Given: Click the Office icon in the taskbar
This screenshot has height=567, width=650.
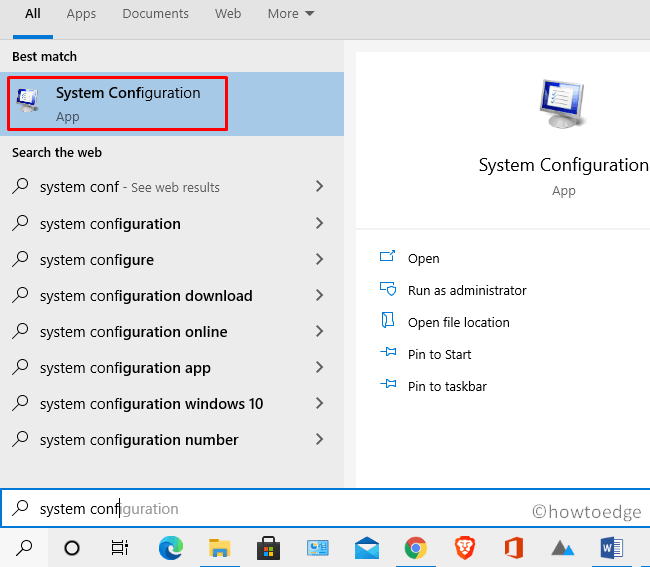Looking at the screenshot, I should pyautogui.click(x=514, y=547).
